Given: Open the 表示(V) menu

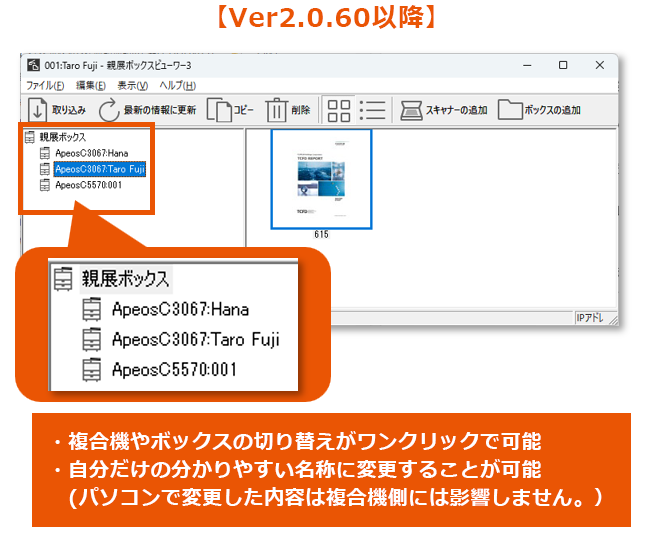Looking at the screenshot, I should 133,86.
